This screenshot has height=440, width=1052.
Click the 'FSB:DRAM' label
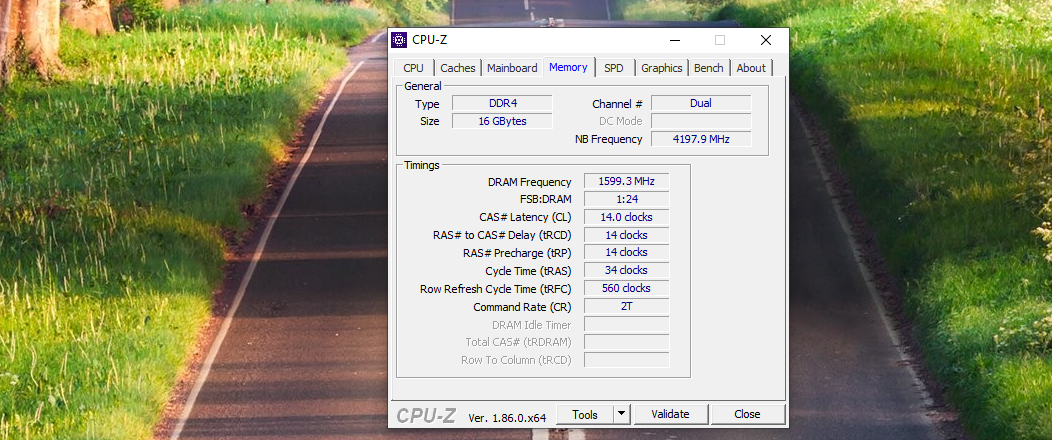(x=545, y=200)
